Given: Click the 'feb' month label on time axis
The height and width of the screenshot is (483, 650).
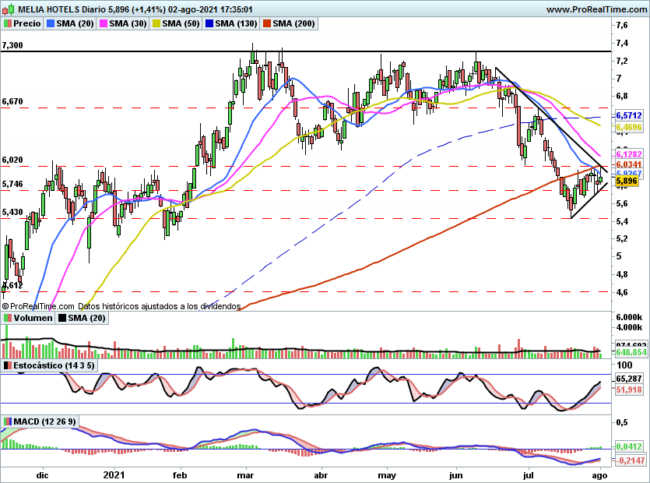Looking at the screenshot, I should [180, 475].
